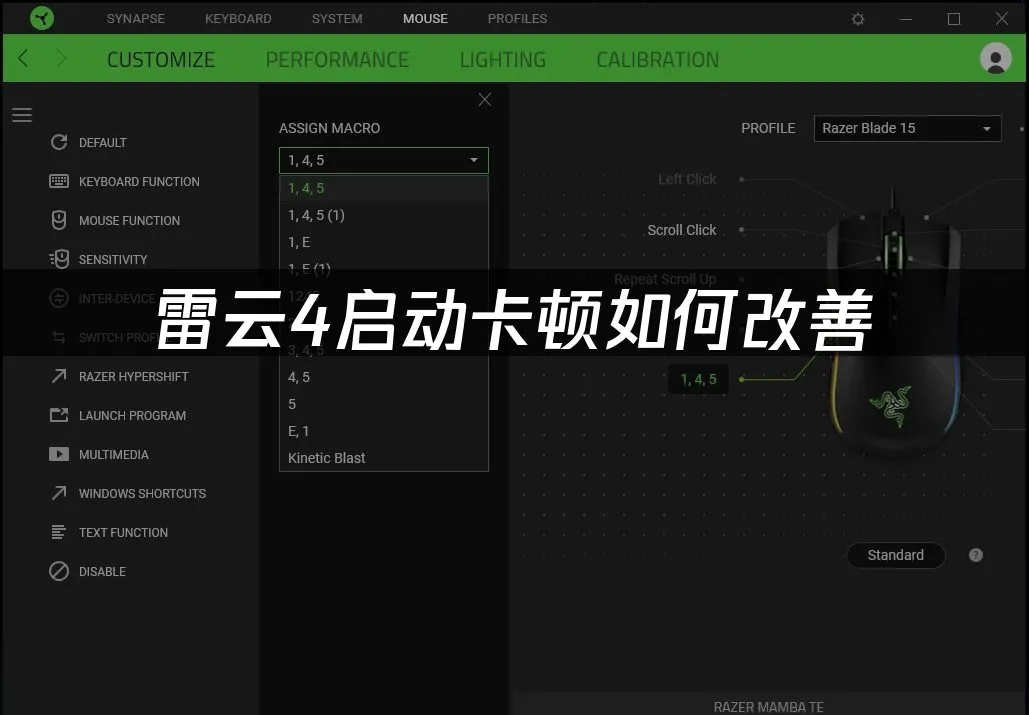Click RAZER HYPERSHIFT label in sidebar
The height and width of the screenshot is (715, 1029).
click(134, 377)
